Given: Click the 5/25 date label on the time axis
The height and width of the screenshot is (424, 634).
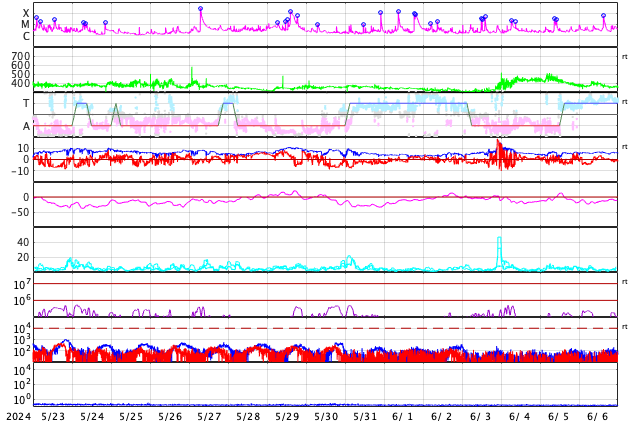Looking at the screenshot, I should [x=131, y=416].
